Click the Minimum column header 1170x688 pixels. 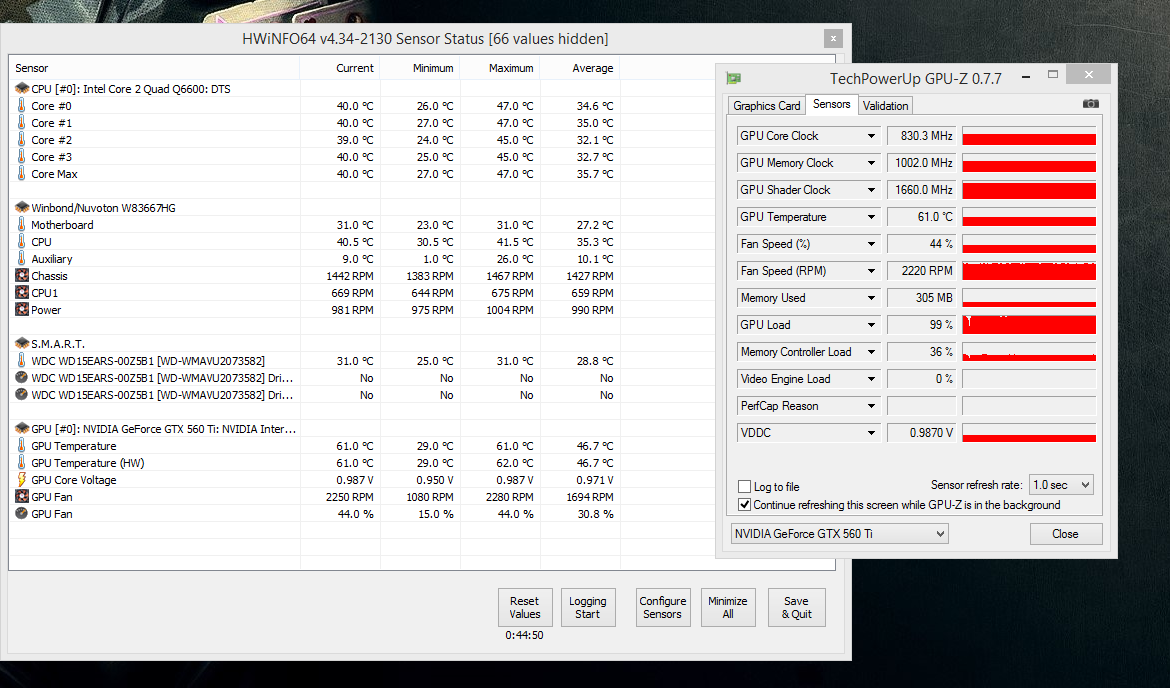pos(420,68)
